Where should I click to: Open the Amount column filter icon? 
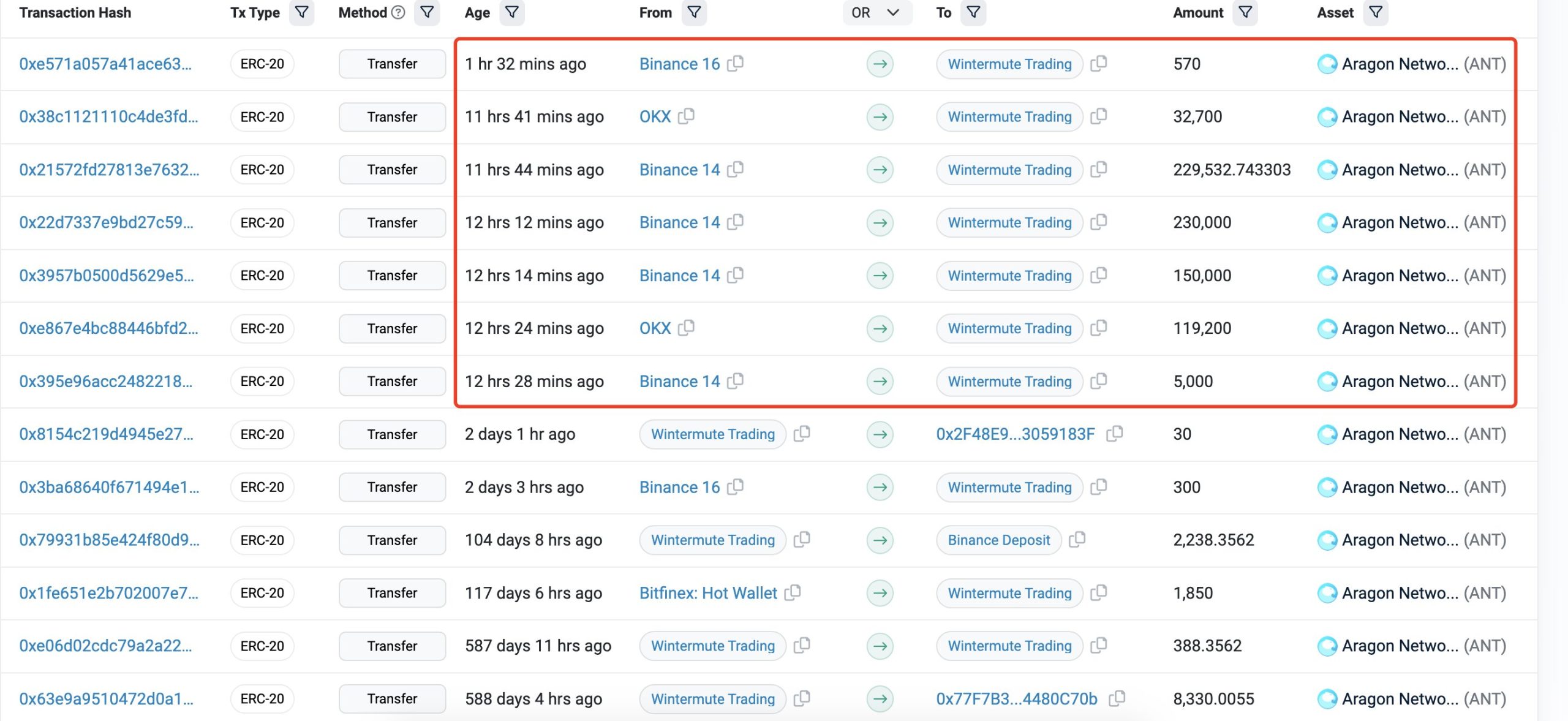[1245, 13]
